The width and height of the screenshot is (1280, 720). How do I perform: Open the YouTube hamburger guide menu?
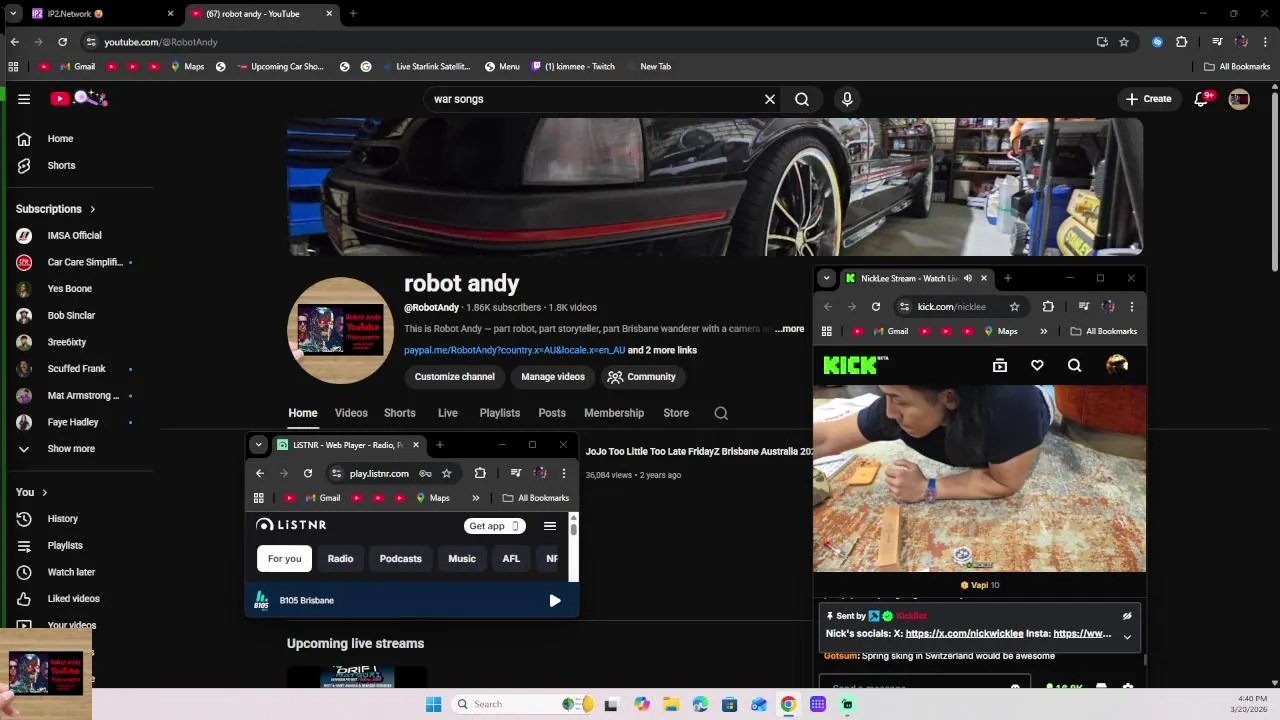pyautogui.click(x=24, y=99)
